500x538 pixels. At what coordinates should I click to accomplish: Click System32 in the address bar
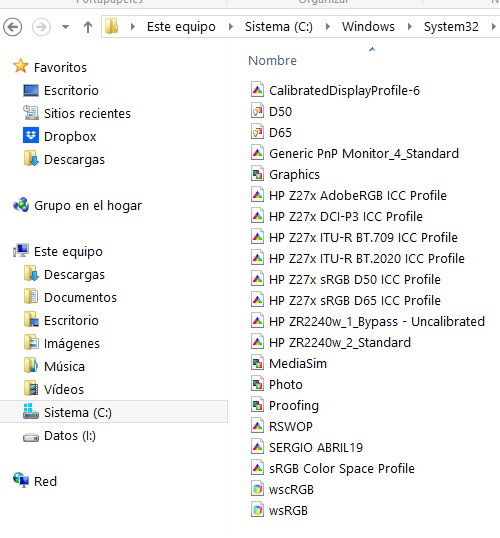coord(451,26)
